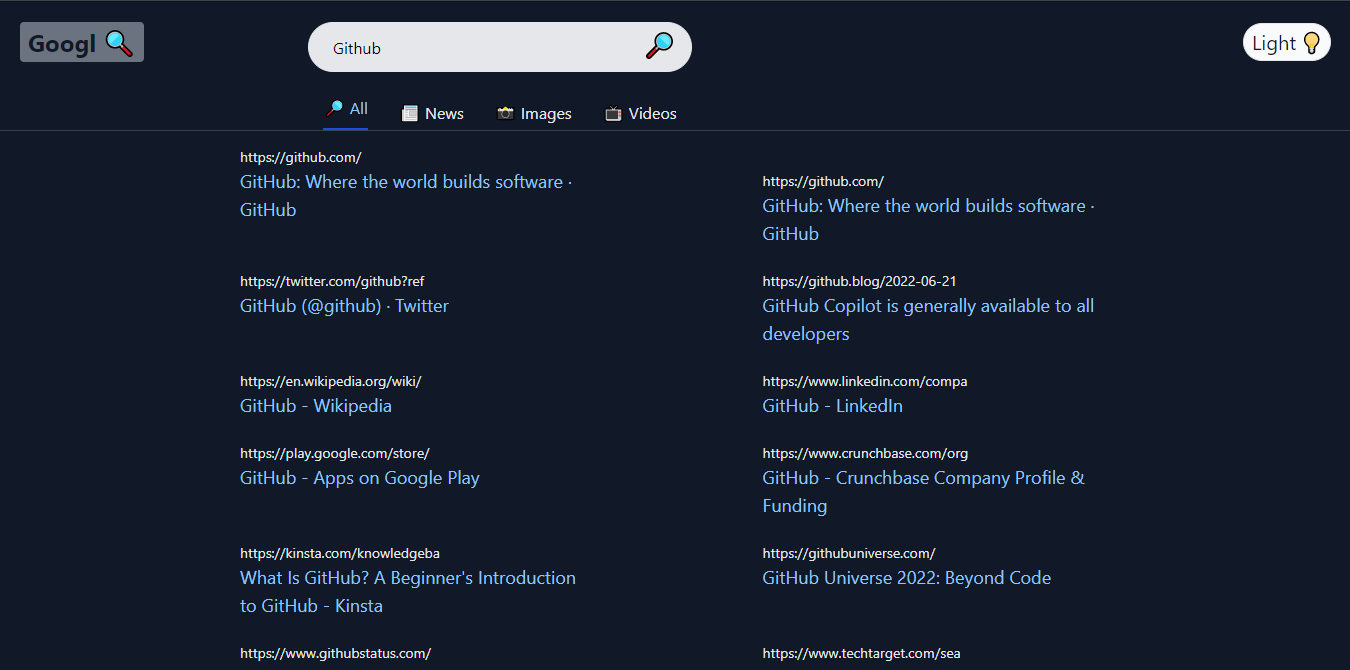Select the All tab
This screenshot has width=1350, height=670.
pyautogui.click(x=346, y=110)
